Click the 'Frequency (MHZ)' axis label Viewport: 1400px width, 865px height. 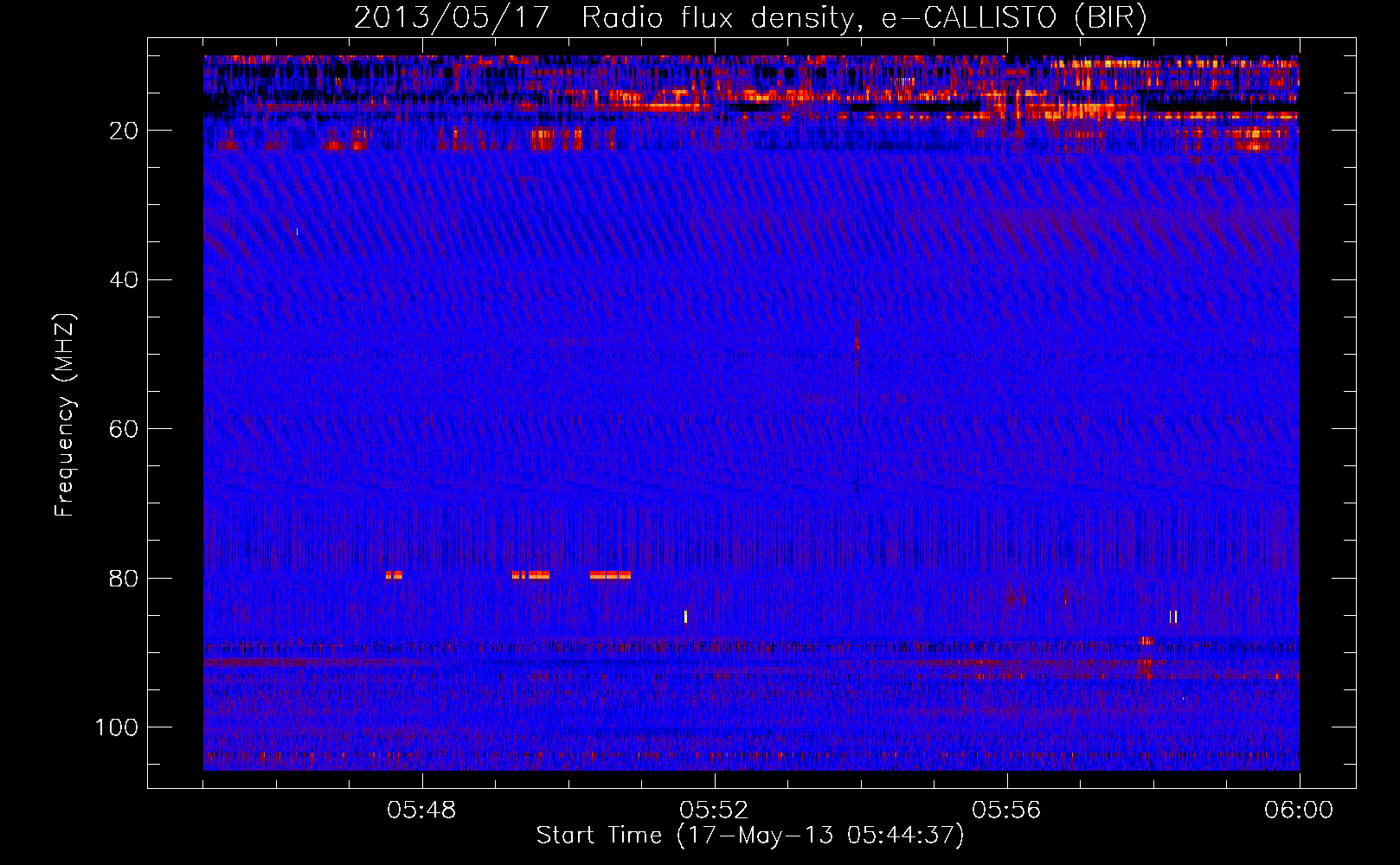65,414
